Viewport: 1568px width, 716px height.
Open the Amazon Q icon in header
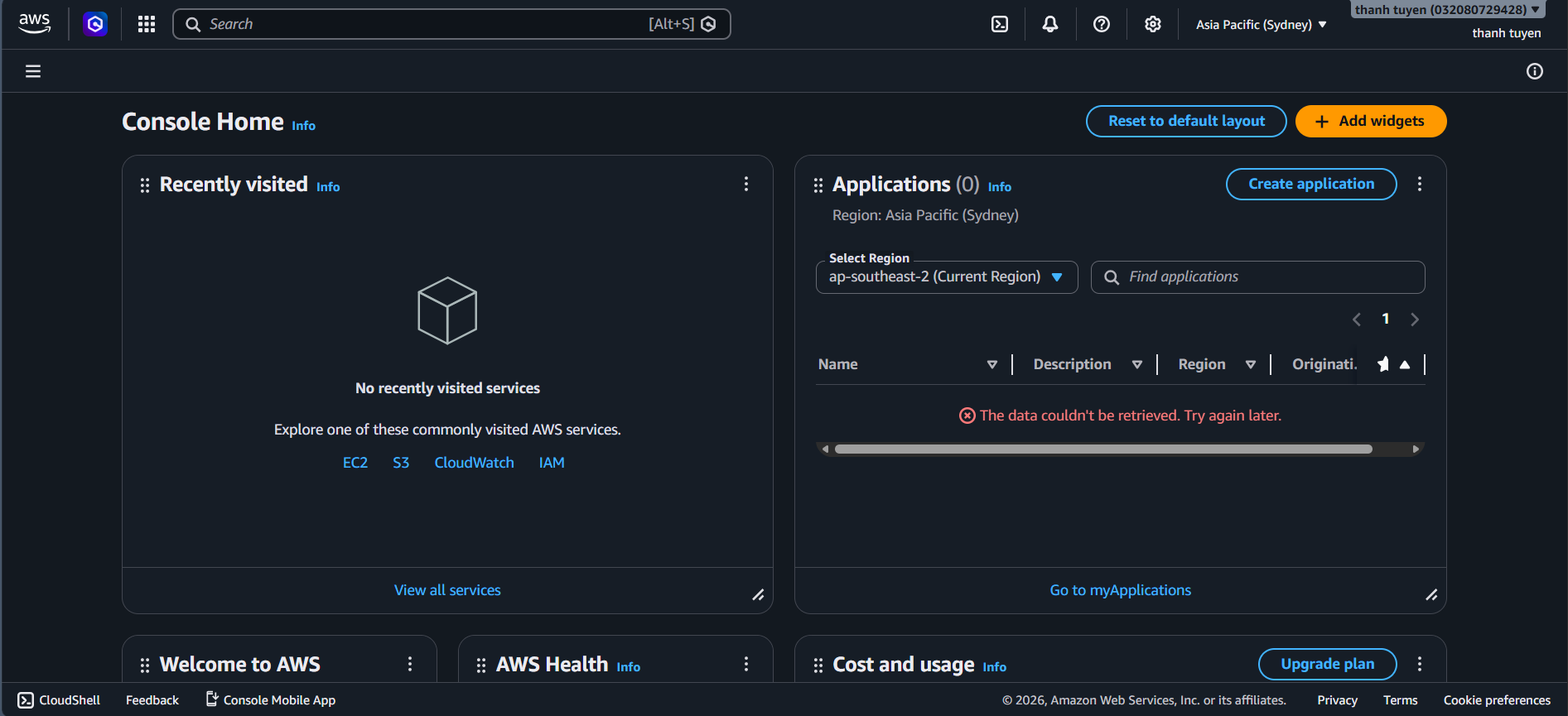click(x=95, y=24)
